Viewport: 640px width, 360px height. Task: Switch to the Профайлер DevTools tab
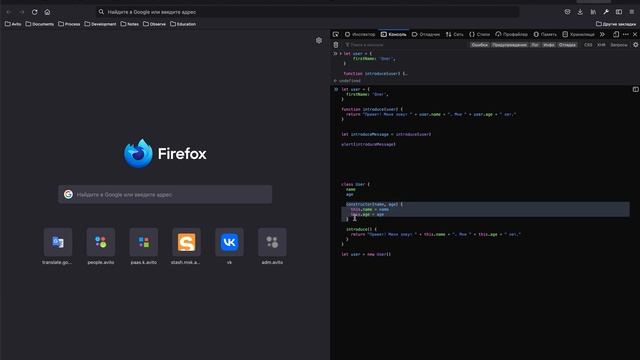pyautogui.click(x=511, y=34)
